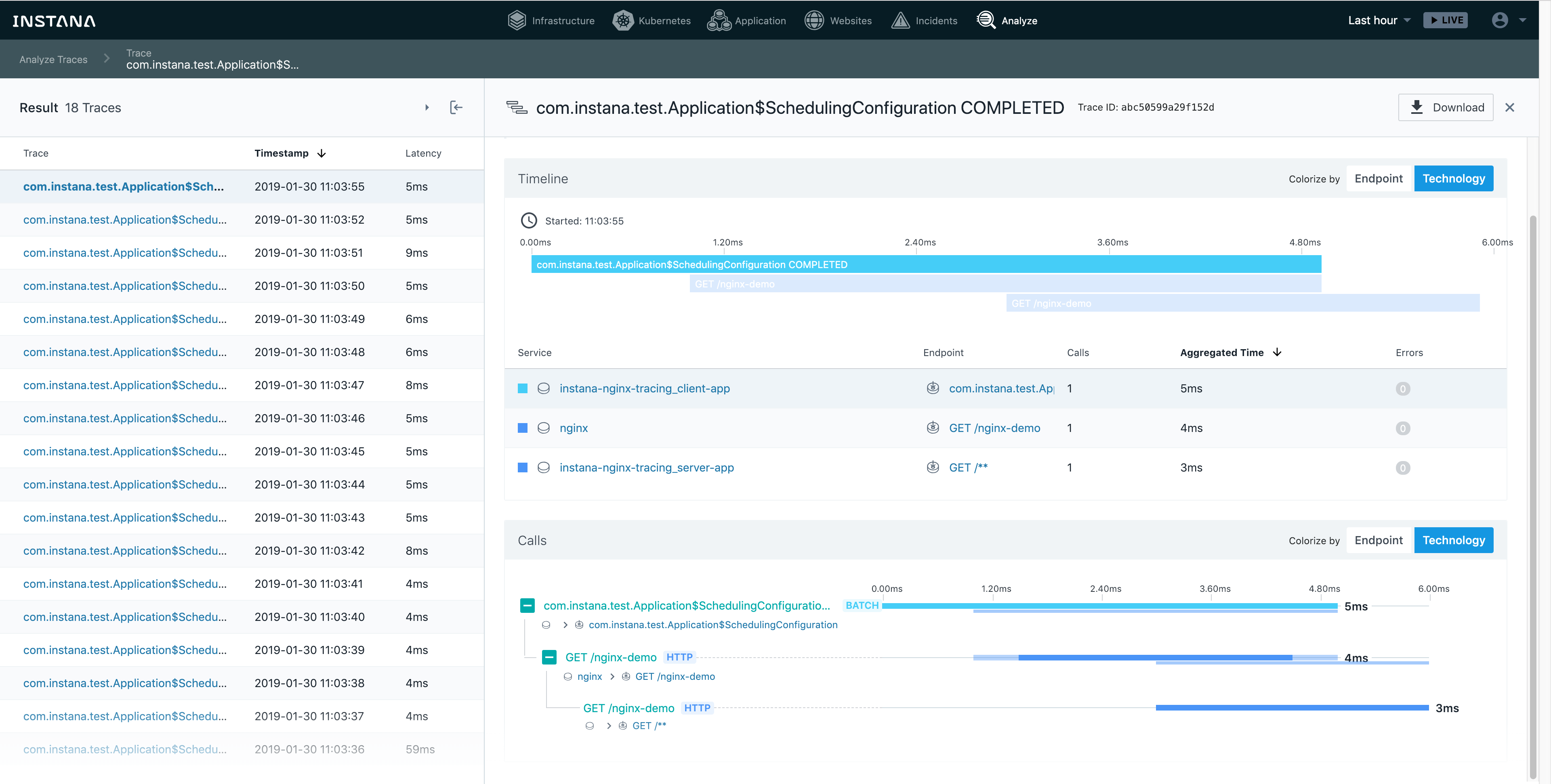1551x784 pixels.
Task: Set Timeline colorize by Endpoint
Action: point(1378,179)
